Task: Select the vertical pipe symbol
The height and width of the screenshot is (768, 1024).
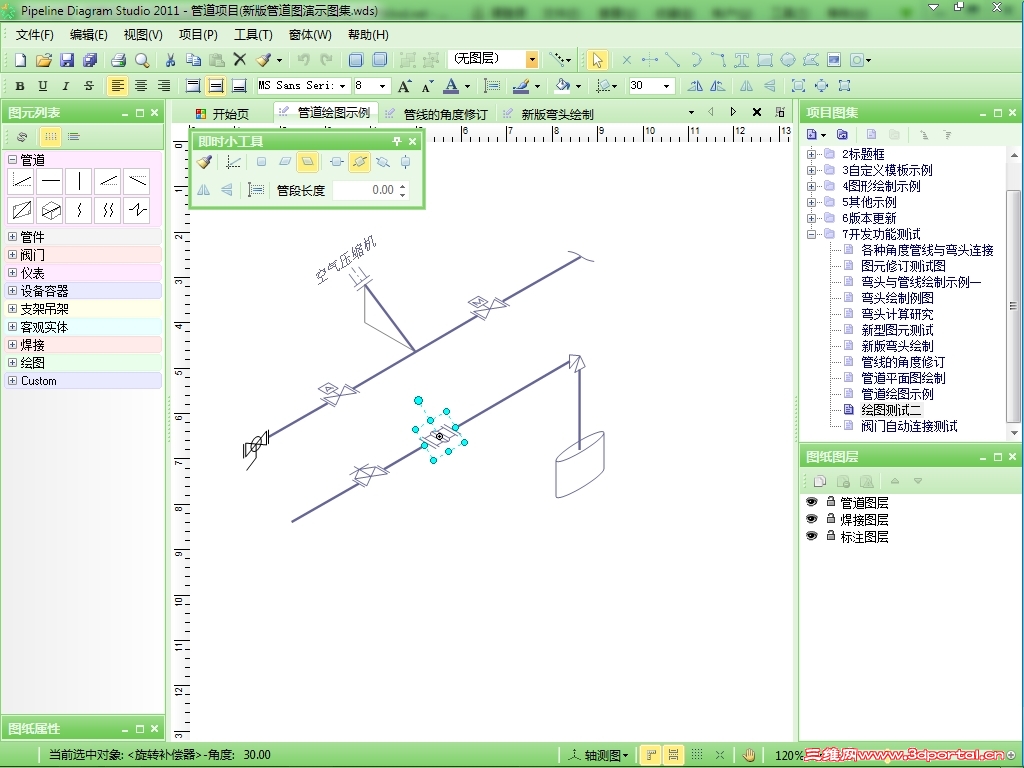Action: (x=79, y=181)
